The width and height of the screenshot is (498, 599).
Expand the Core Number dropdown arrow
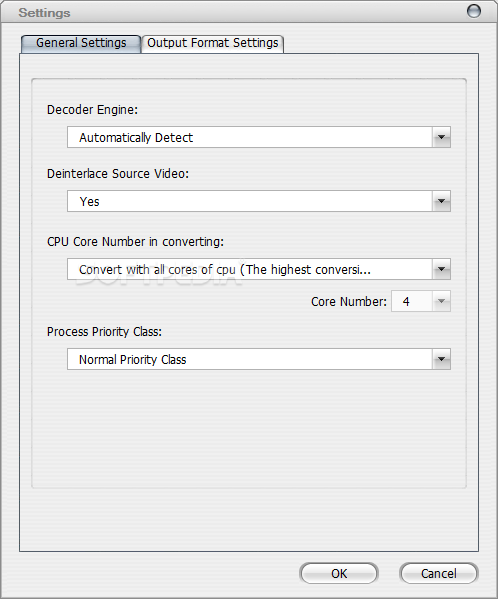[x=441, y=301]
